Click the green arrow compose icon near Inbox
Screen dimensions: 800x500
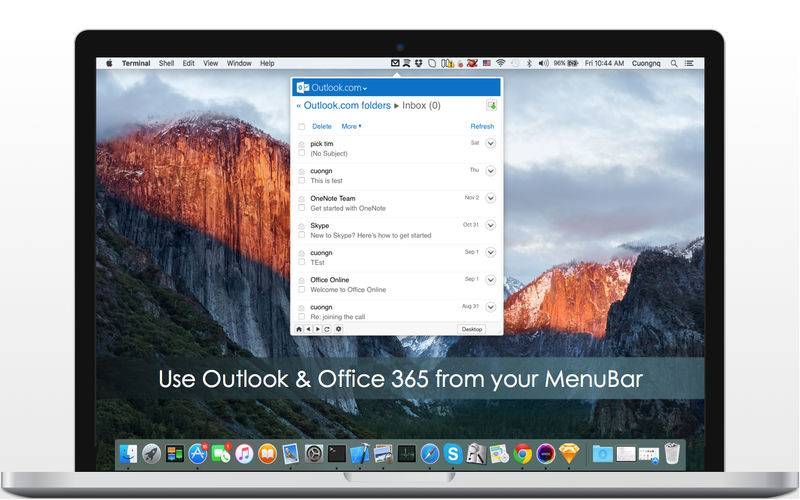[x=491, y=106]
